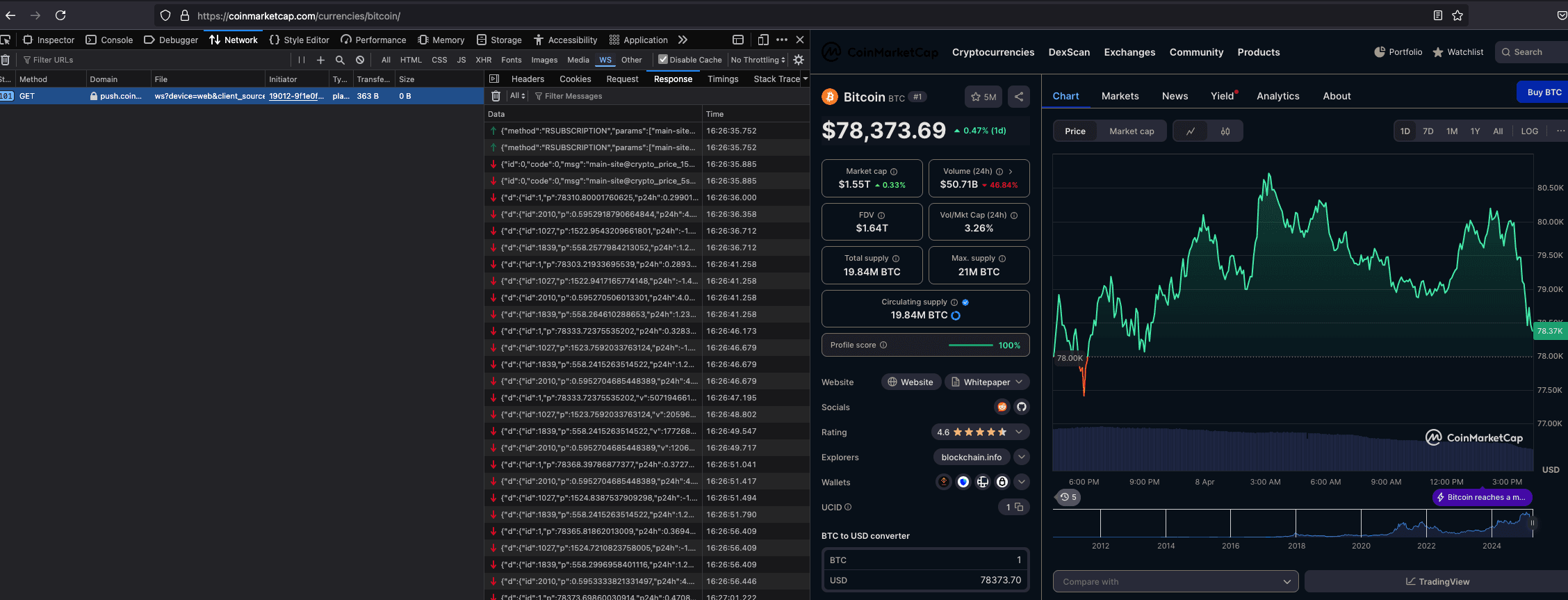
Task: Click the plus icon in the network toolbar
Action: tap(320, 60)
